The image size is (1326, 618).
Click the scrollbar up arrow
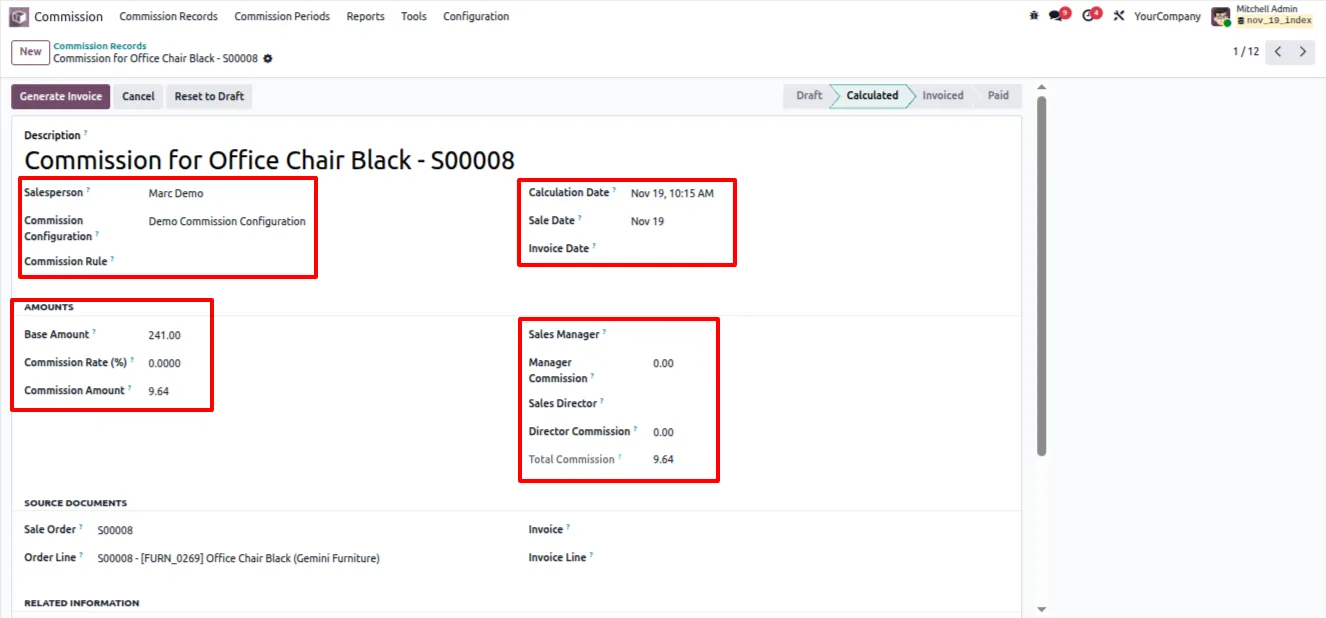coord(1041,87)
